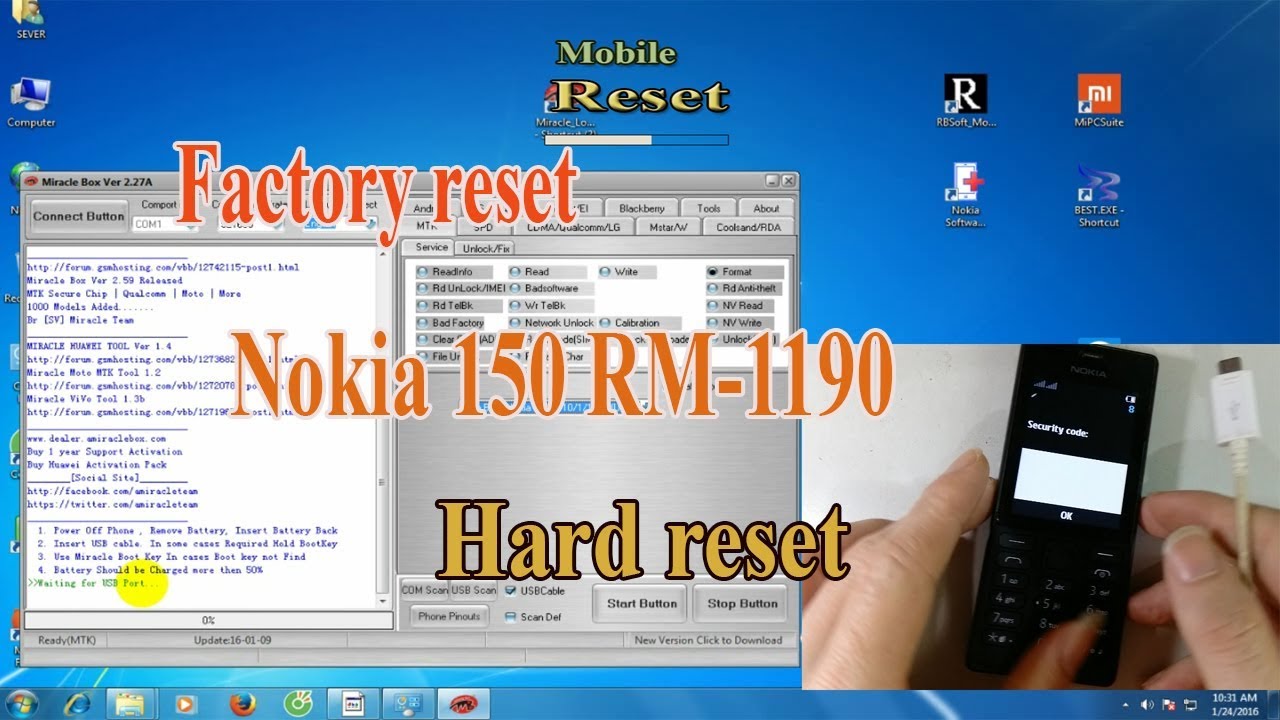Open the SEVER folder on desktop
The image size is (1280, 720).
coord(31,19)
